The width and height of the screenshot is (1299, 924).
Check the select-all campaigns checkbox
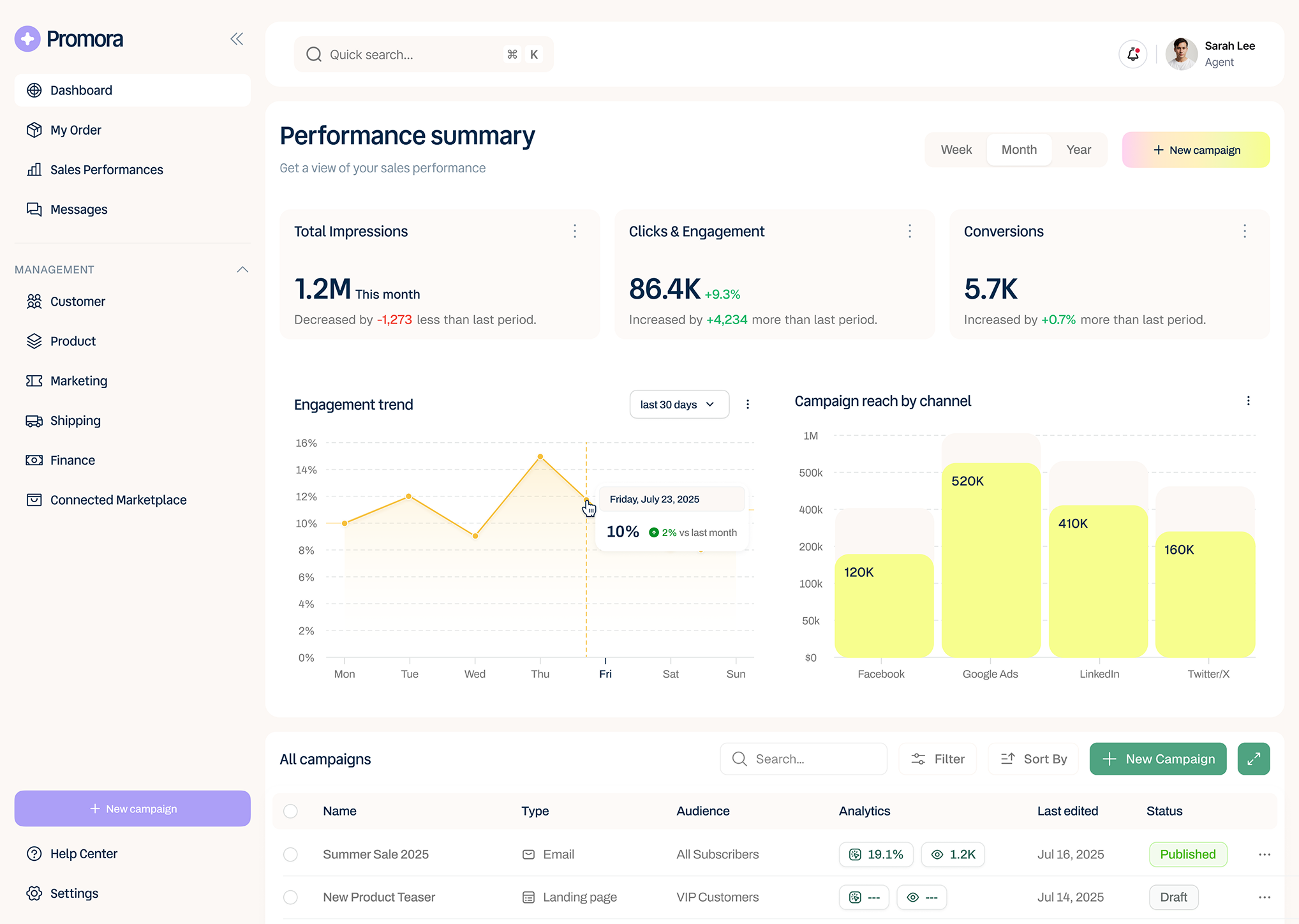(290, 811)
